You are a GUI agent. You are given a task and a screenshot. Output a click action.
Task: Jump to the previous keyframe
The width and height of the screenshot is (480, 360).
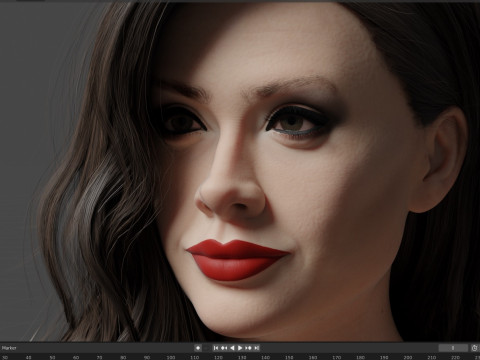pos(224,348)
